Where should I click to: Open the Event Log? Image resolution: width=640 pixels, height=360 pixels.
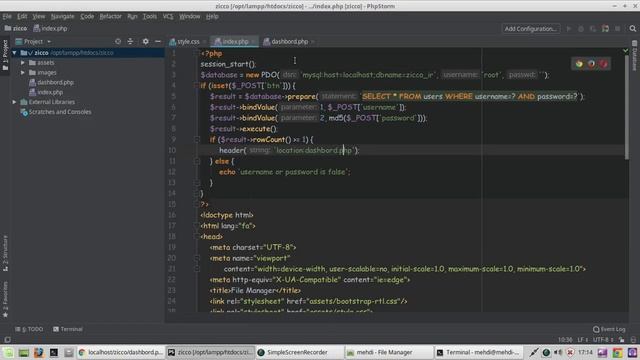click(609, 329)
